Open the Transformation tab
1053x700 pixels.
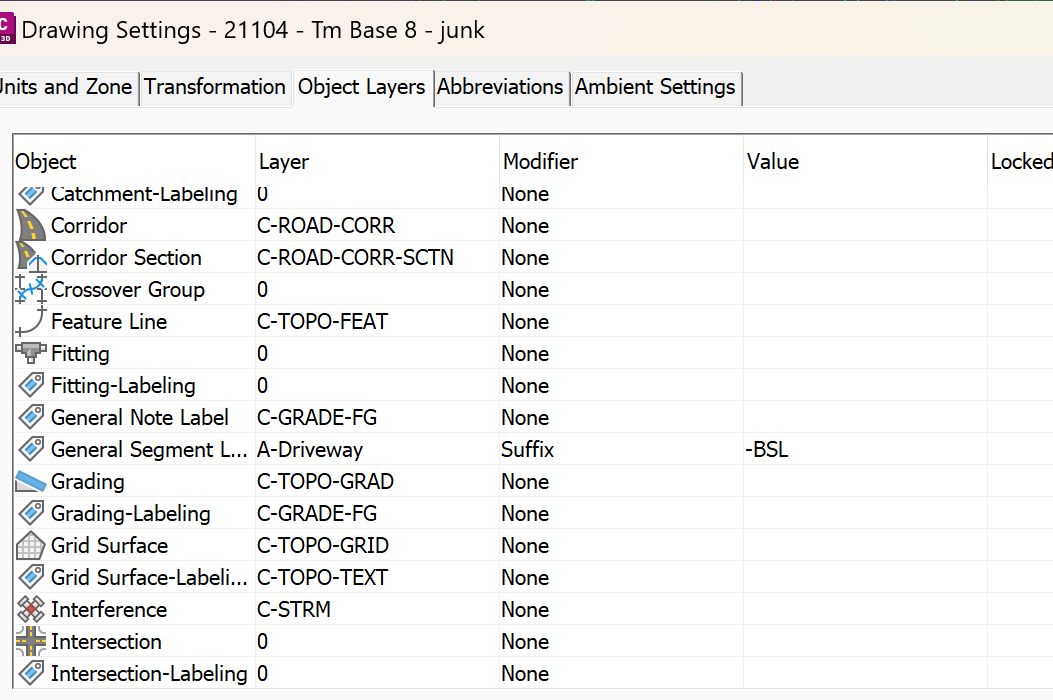215,88
